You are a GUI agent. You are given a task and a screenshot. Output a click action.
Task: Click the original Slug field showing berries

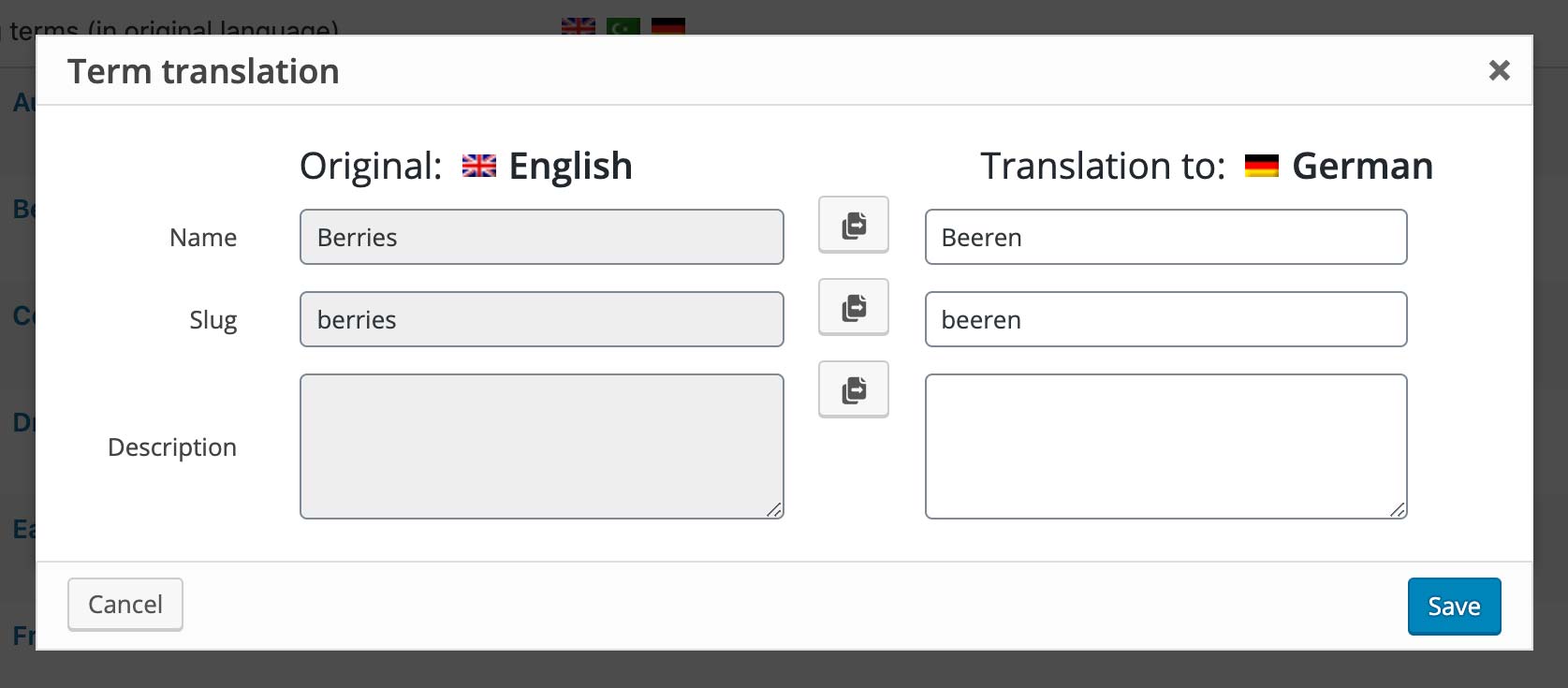pos(541,319)
